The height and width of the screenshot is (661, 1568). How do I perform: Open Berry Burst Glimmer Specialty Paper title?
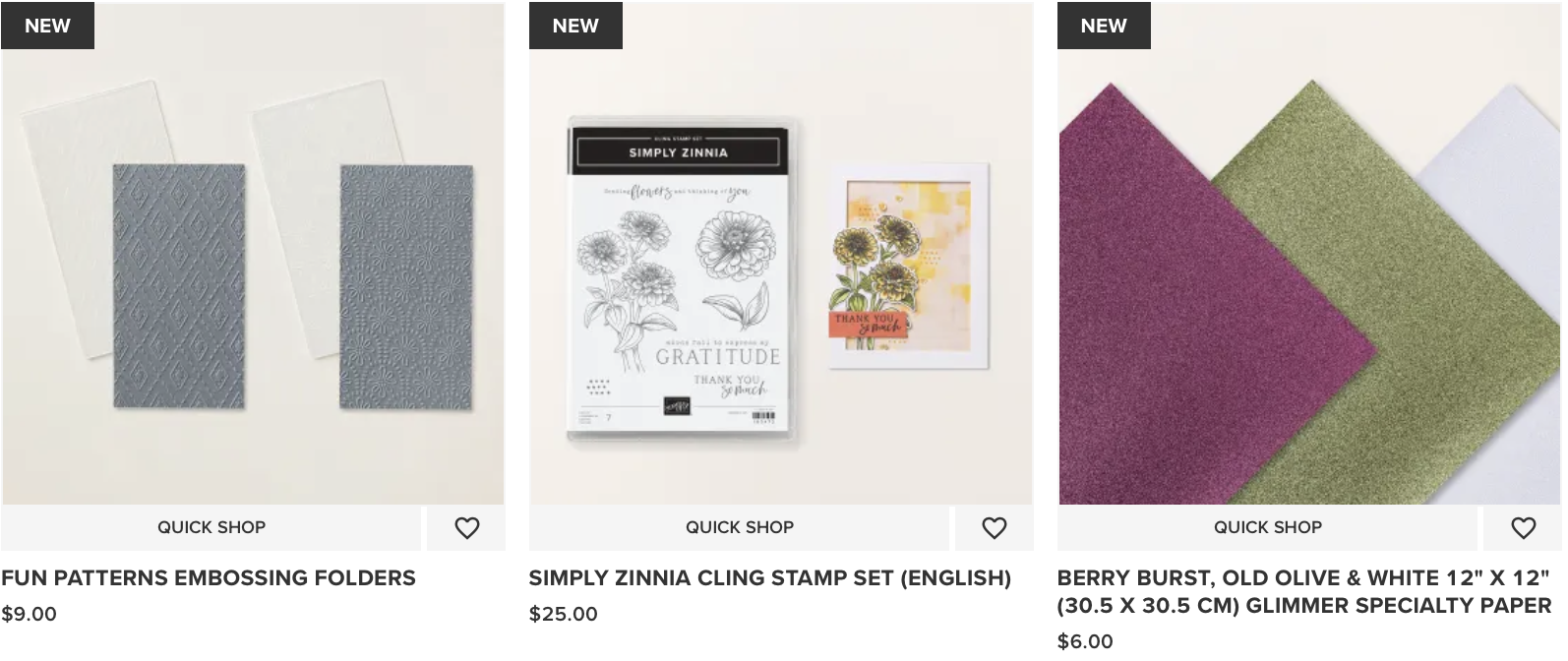(x=1303, y=591)
